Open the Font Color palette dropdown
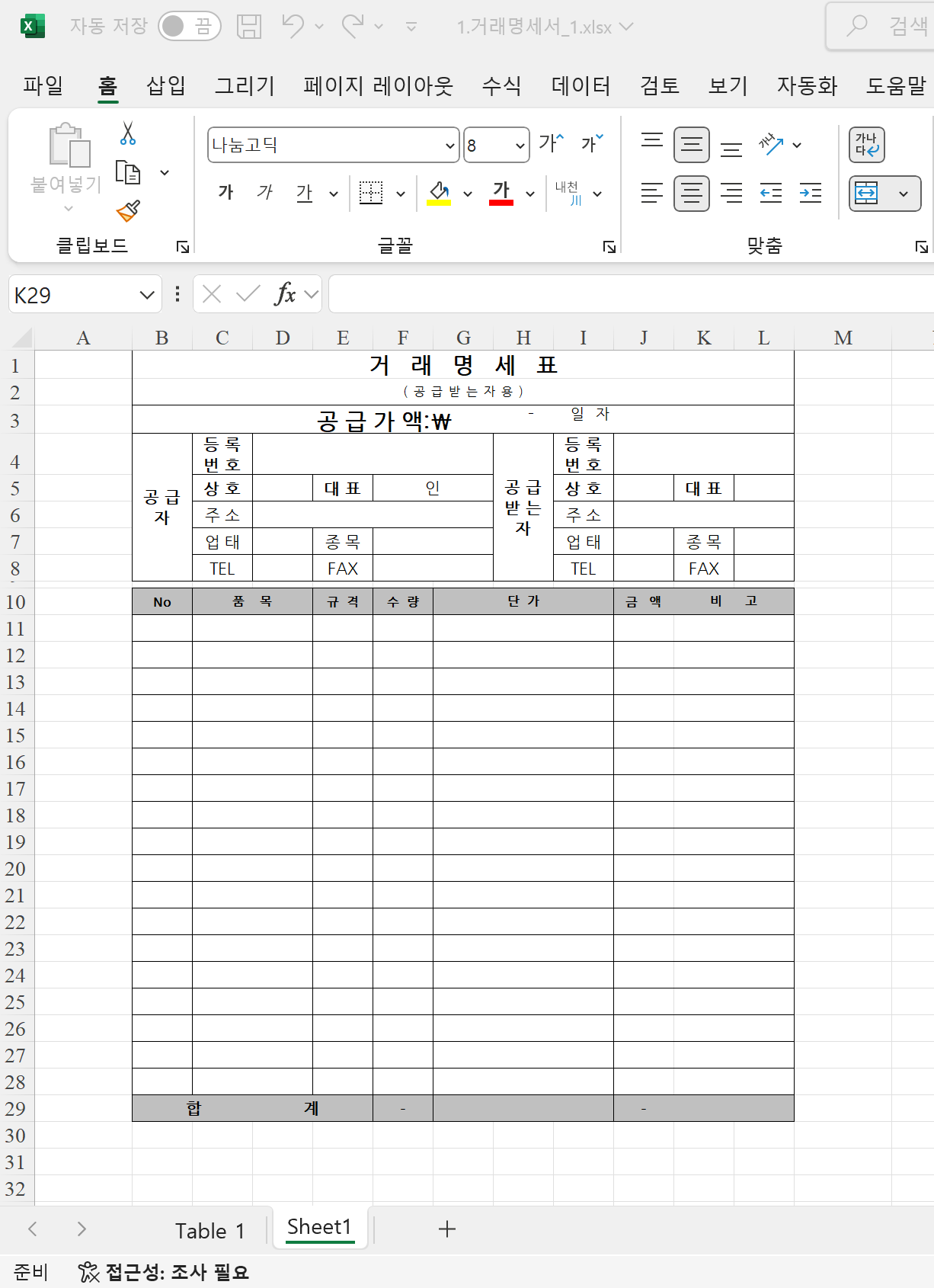The width and height of the screenshot is (934, 1288). click(530, 194)
